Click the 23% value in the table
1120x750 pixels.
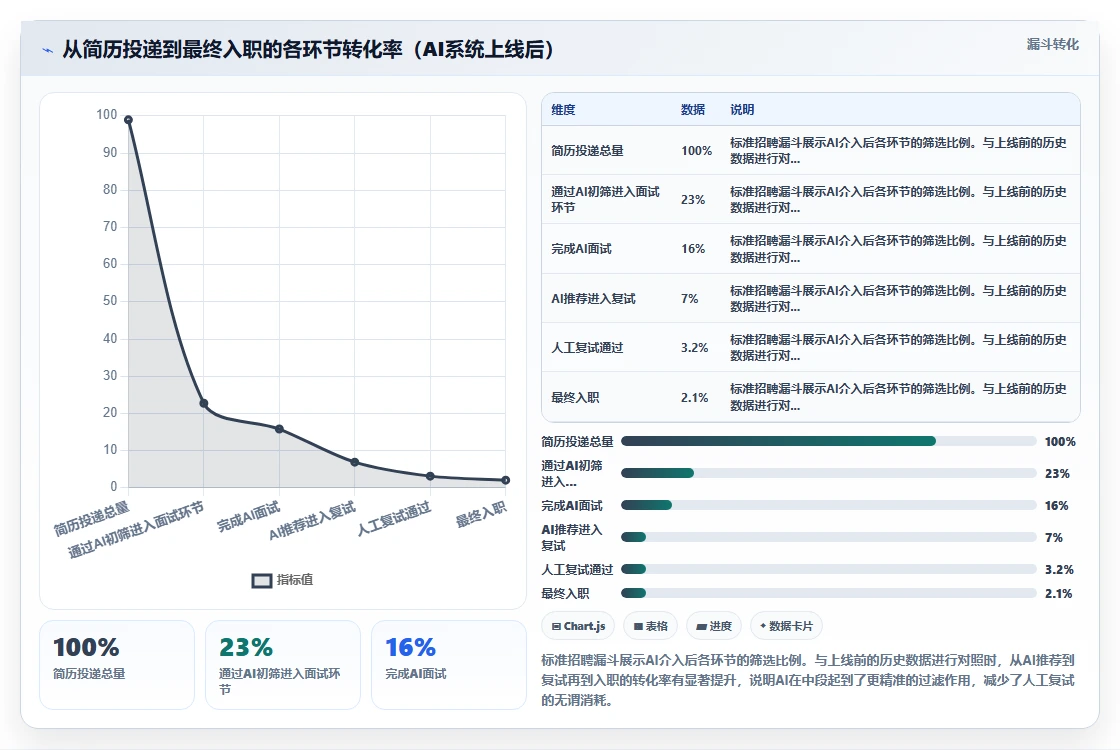pos(693,200)
